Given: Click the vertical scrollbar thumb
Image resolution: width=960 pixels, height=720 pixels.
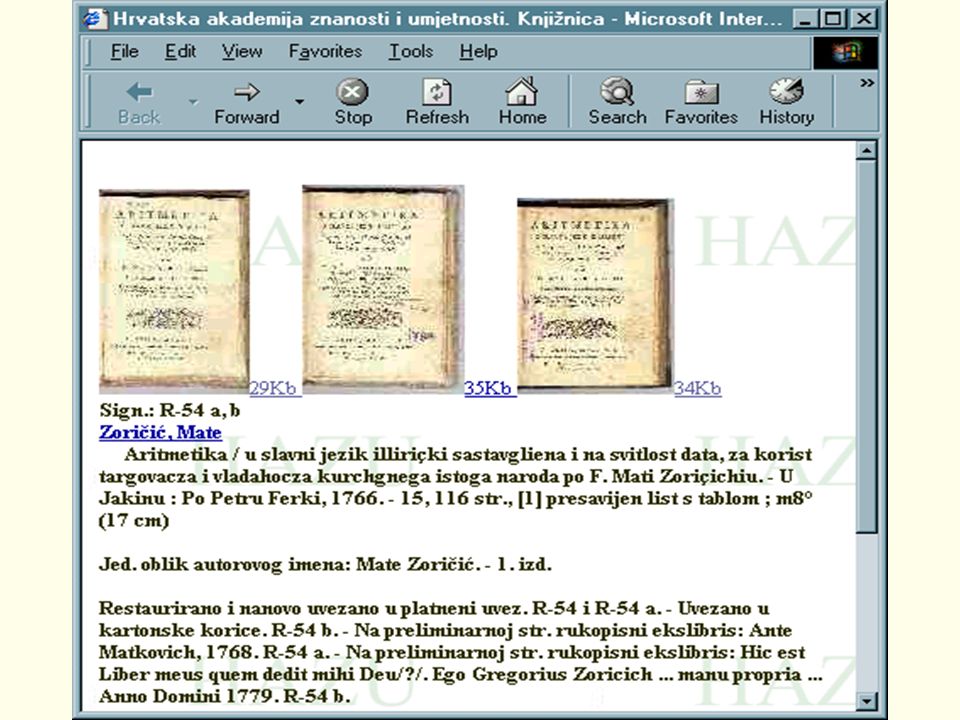Looking at the screenshot, I should (x=866, y=347).
